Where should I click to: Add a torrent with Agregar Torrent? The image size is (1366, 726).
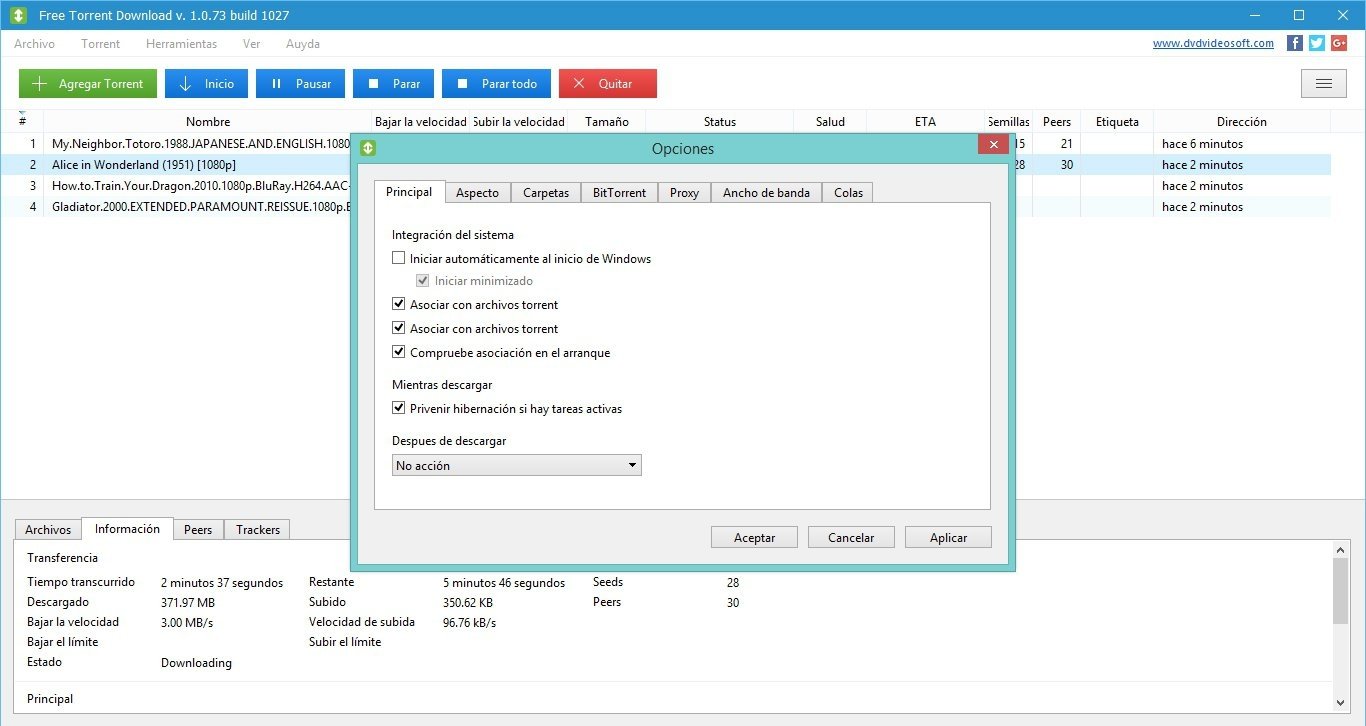click(x=88, y=84)
